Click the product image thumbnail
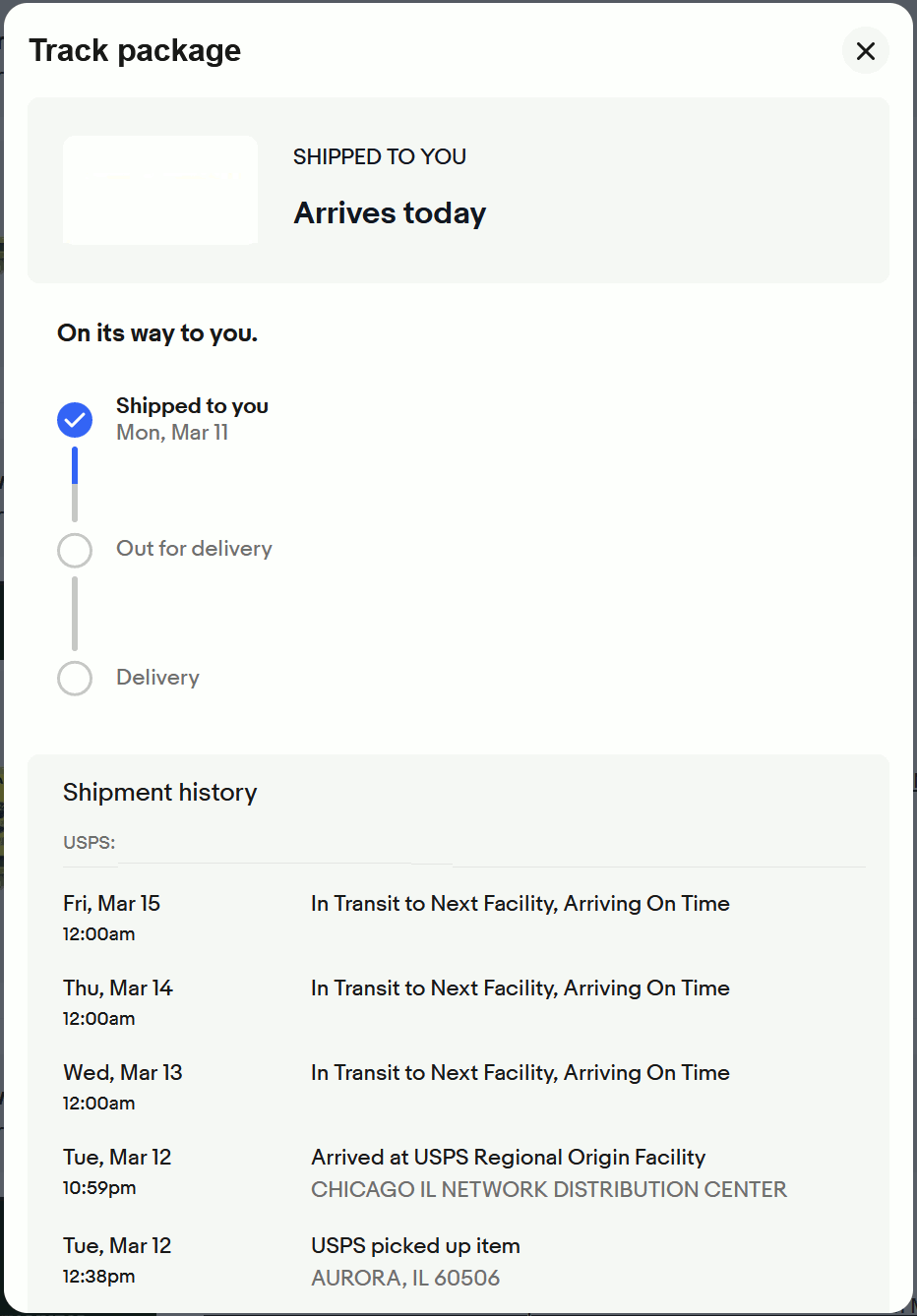Image resolution: width=917 pixels, height=1316 pixels. (x=159, y=190)
